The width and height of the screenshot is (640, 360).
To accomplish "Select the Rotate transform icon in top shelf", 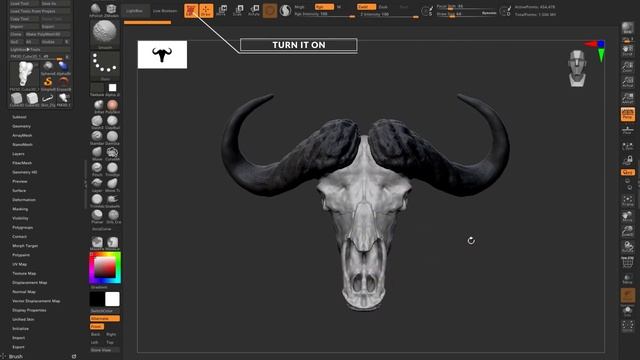I will click(254, 10).
